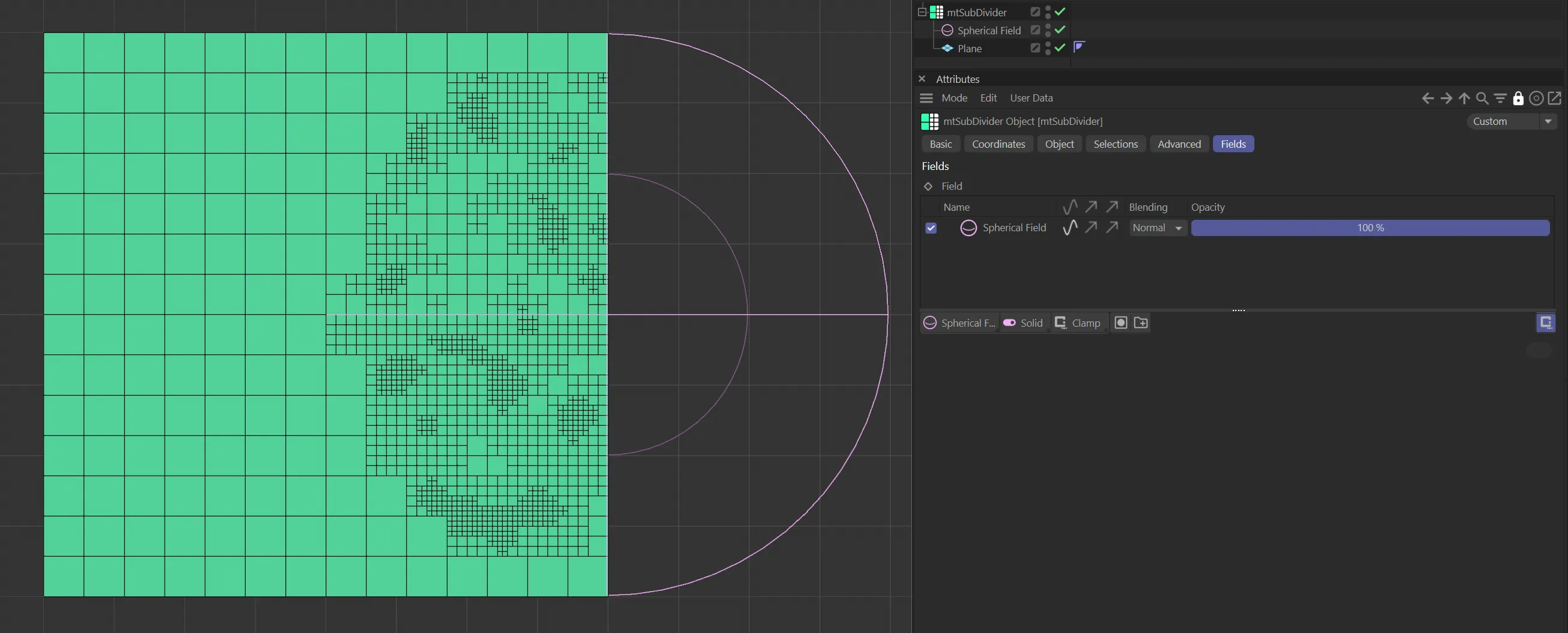Click the up arrow navigation icon

[x=1464, y=98]
